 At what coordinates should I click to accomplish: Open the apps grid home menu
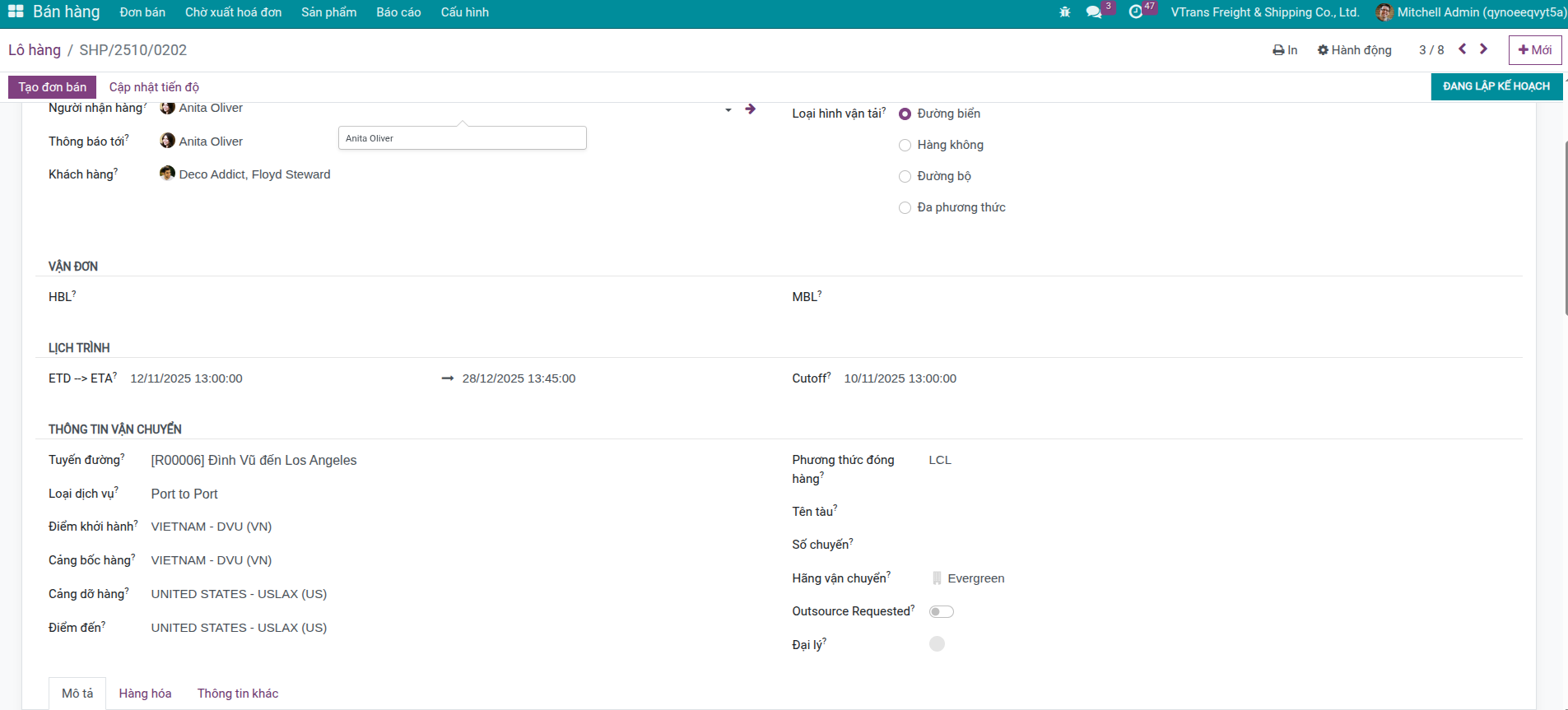[x=16, y=12]
